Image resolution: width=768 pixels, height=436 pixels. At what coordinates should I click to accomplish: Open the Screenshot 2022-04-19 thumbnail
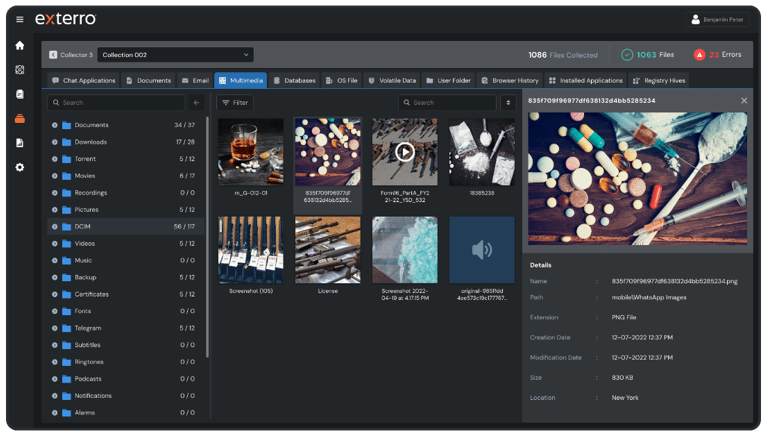coord(405,250)
